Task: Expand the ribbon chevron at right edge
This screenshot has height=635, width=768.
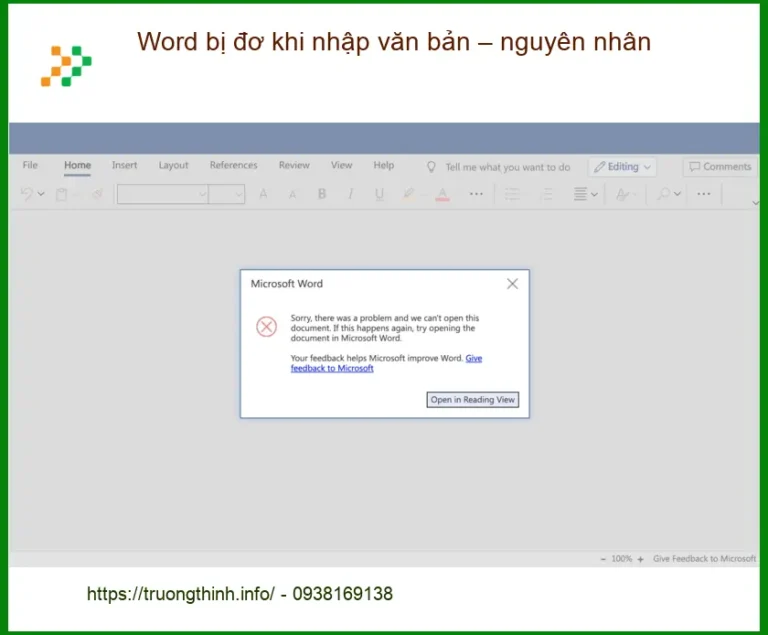Action: pos(756,202)
